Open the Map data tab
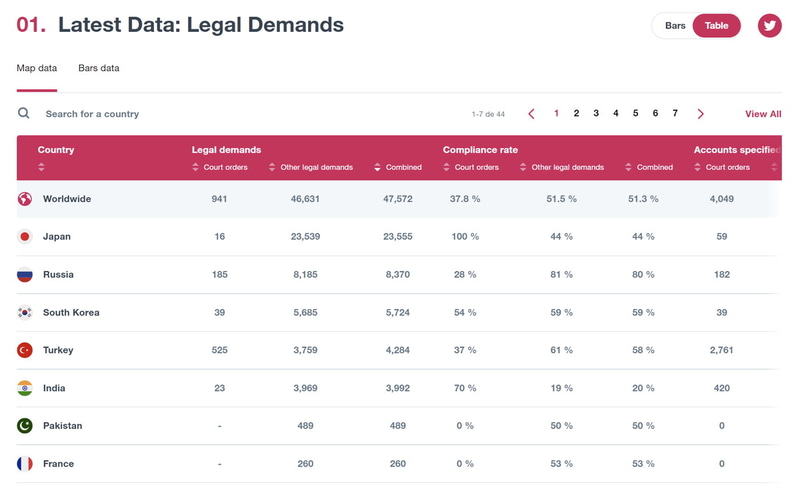800x489 pixels. tap(37, 68)
